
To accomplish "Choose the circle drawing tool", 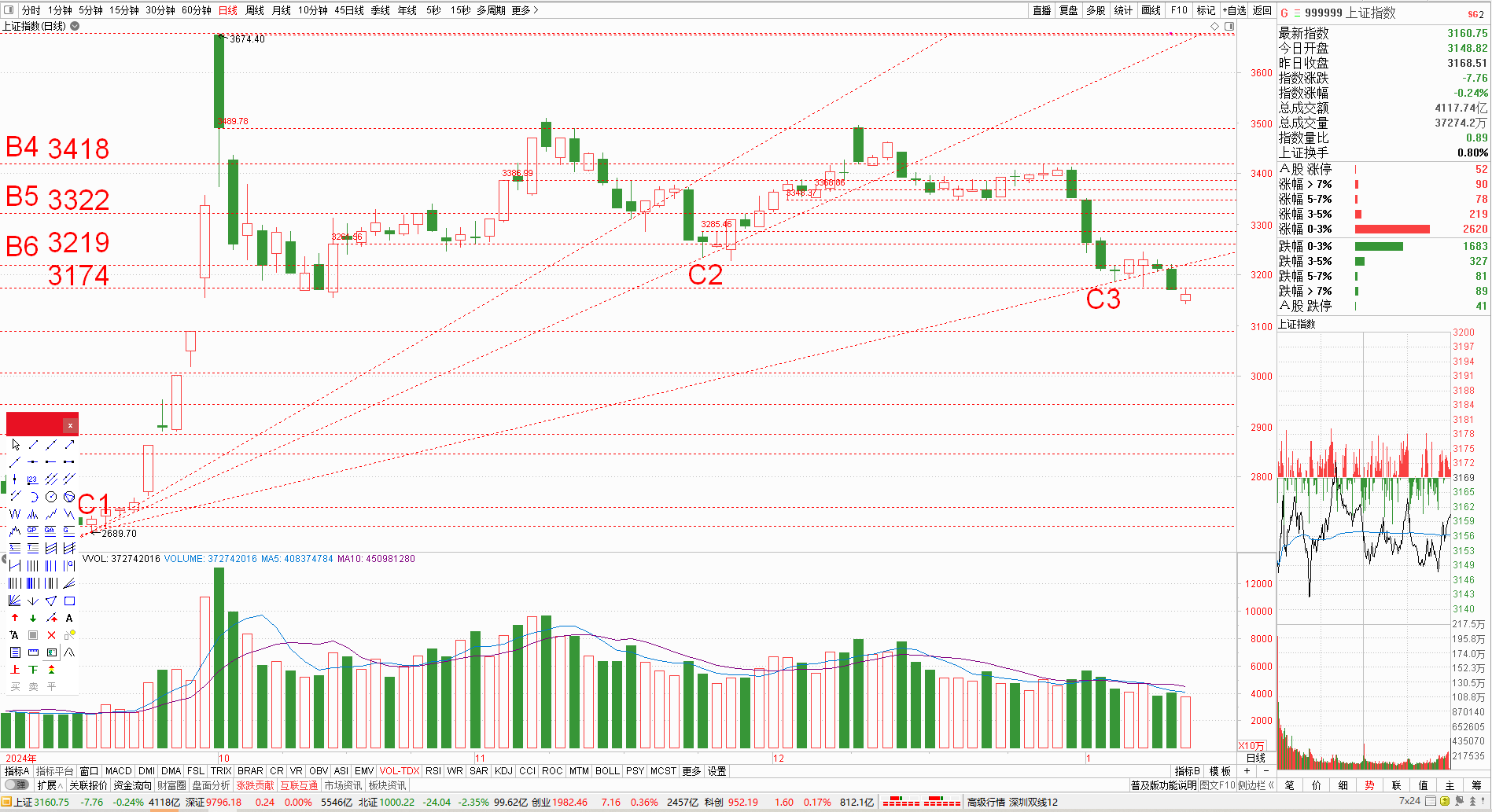I will point(51,497).
